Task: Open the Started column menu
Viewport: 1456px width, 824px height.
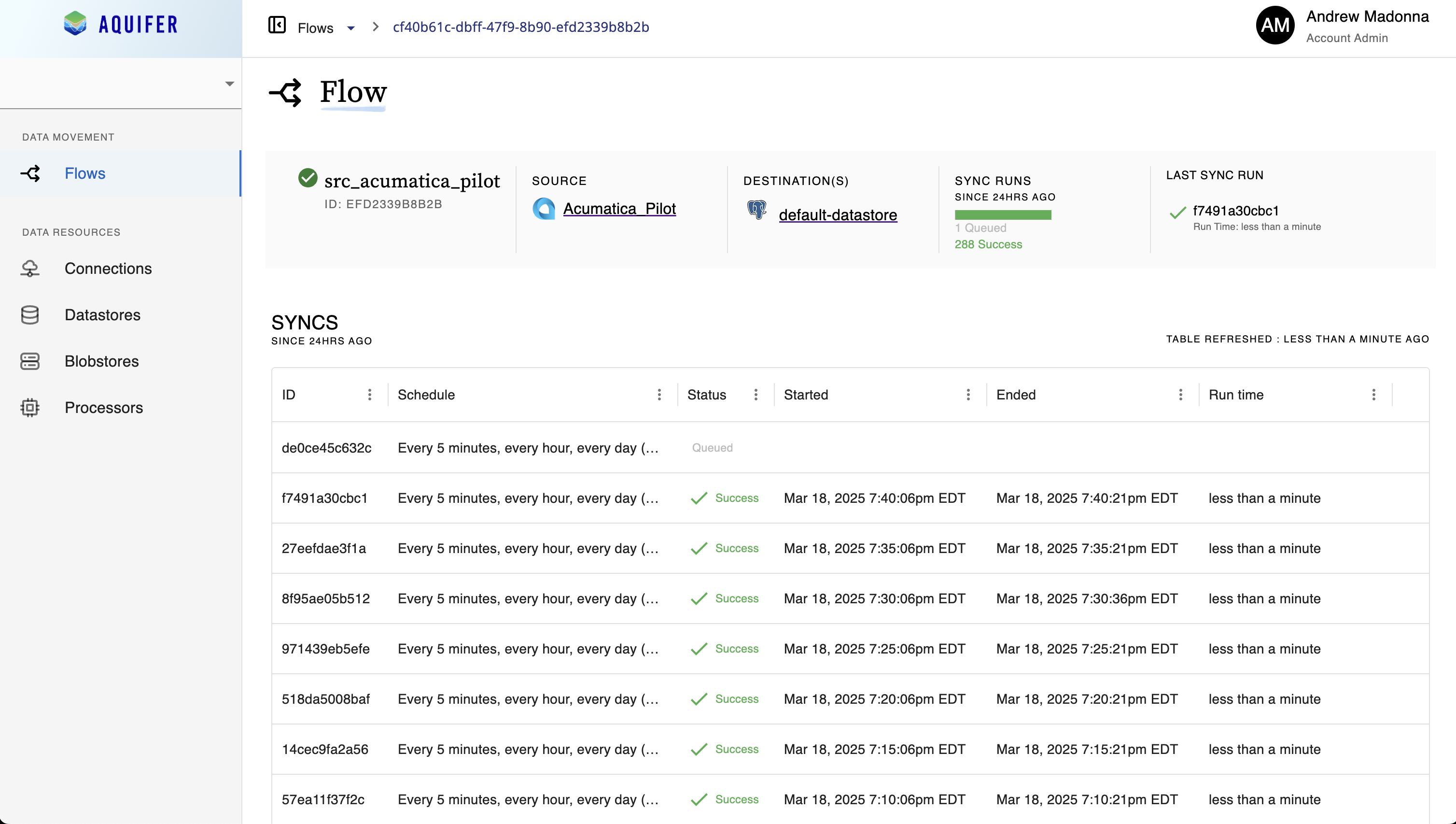Action: pos(968,395)
